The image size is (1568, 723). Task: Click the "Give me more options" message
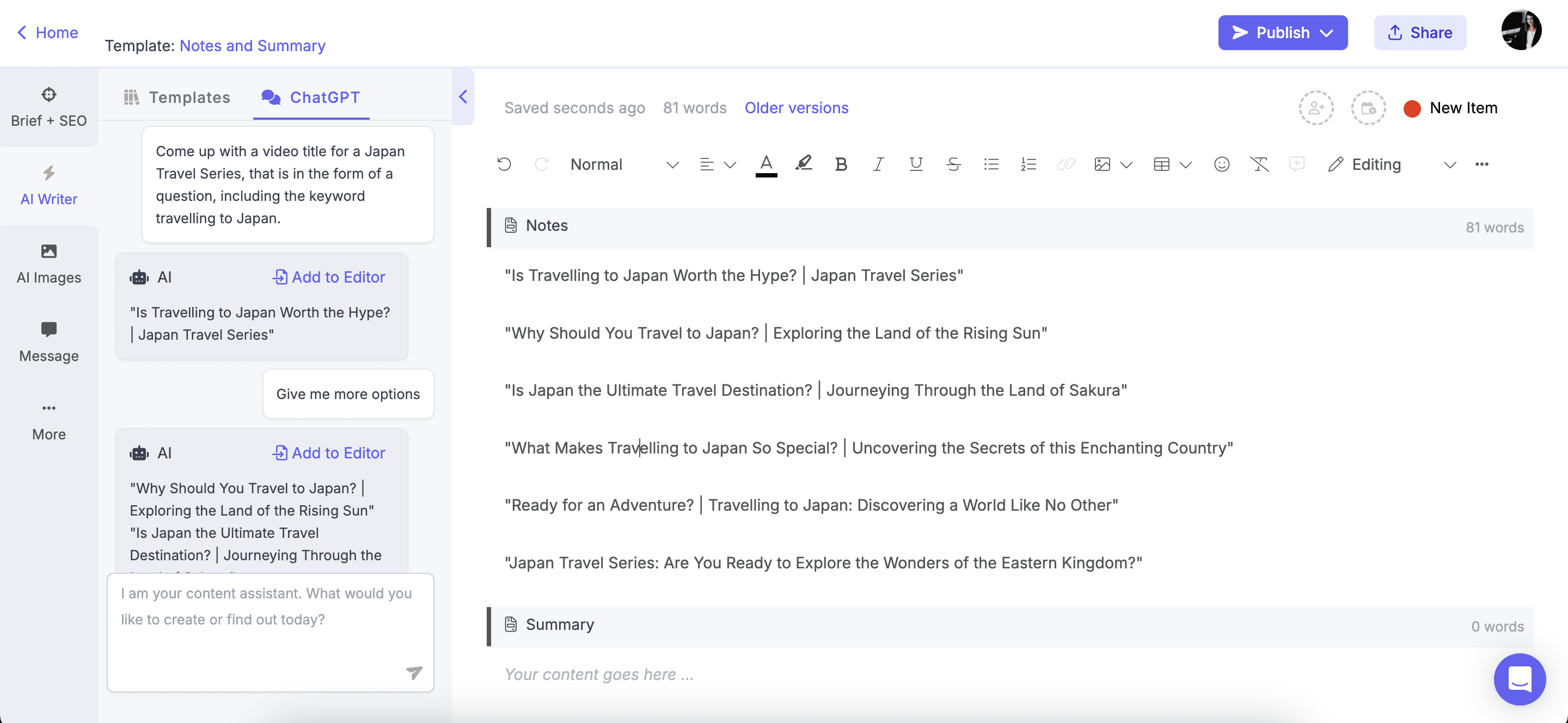[348, 394]
